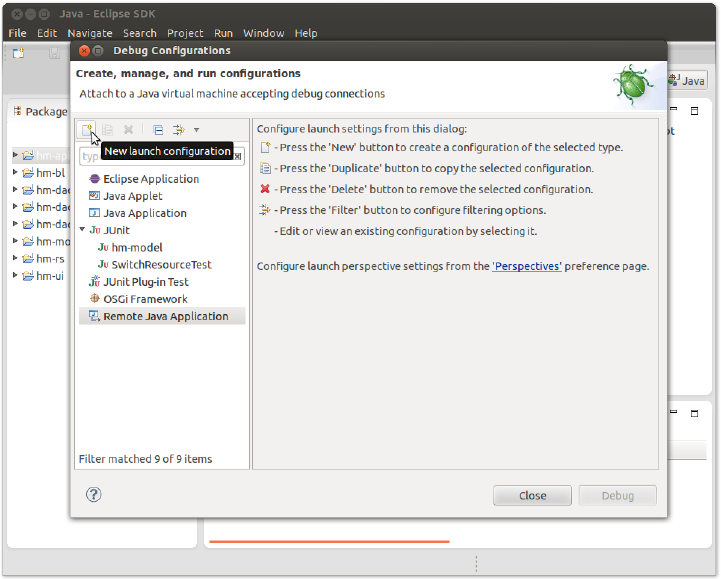721x579 pixels.
Task: Click the Collapse All toolbar icon
Action: [158, 130]
